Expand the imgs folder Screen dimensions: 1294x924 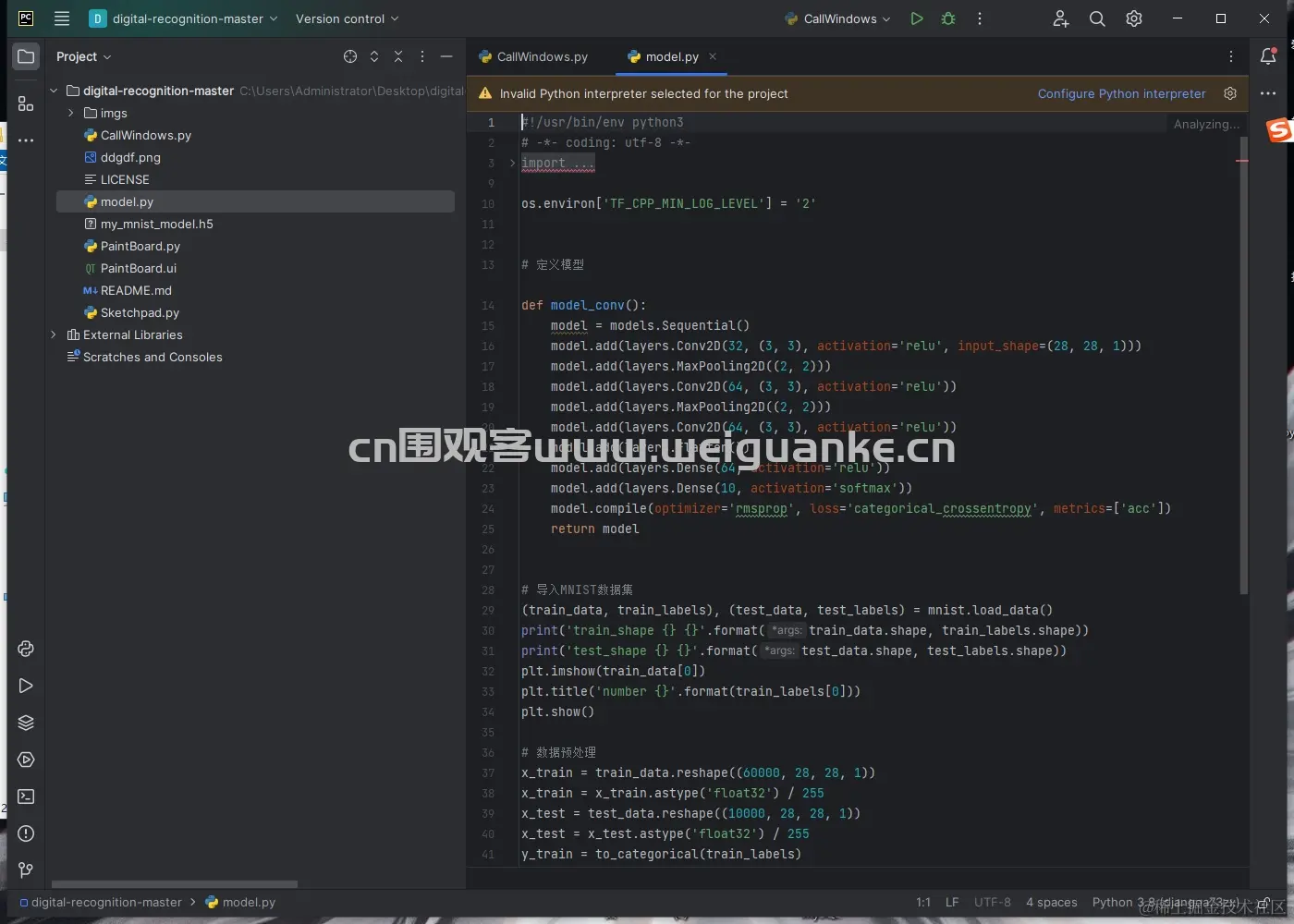pos(71,113)
